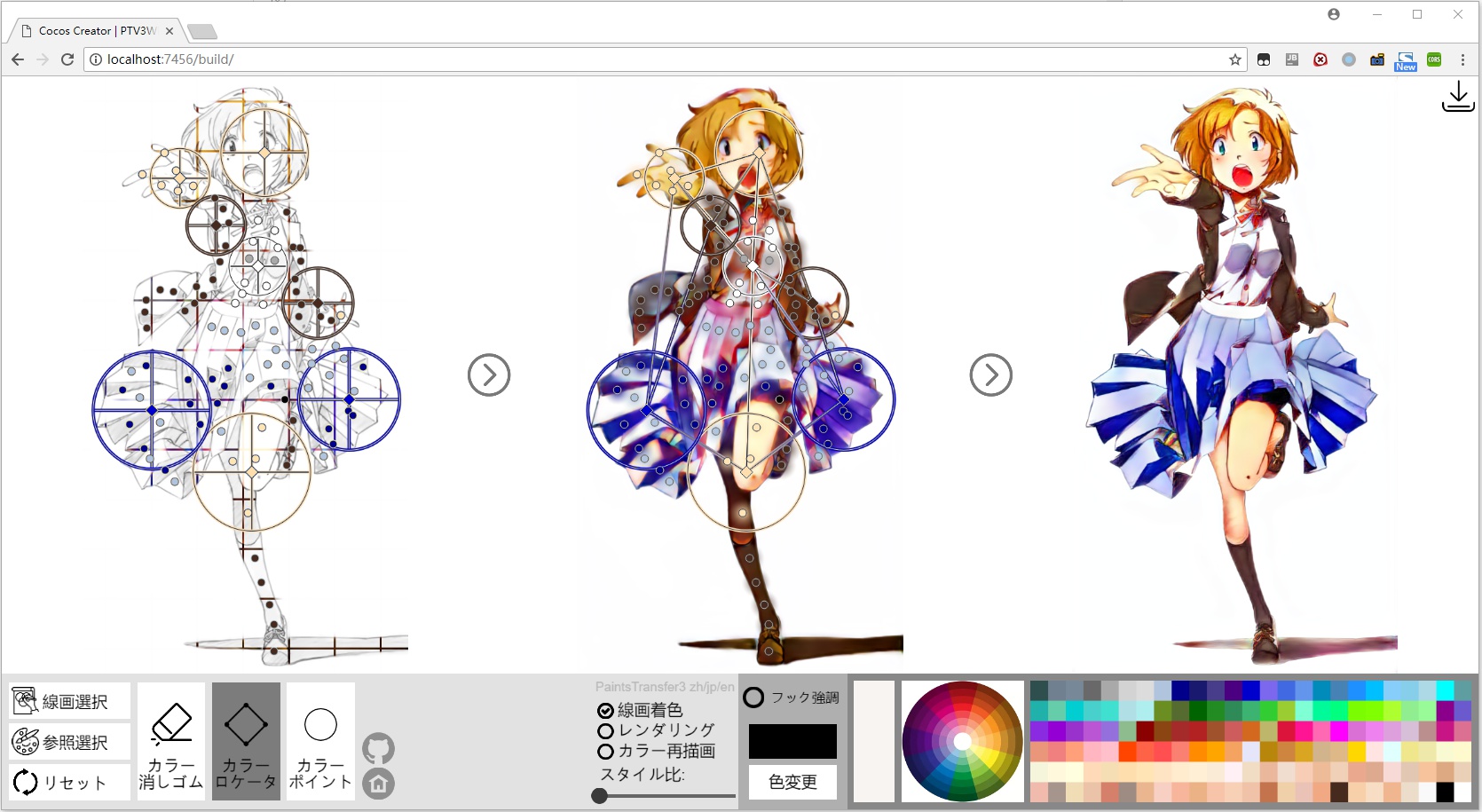This screenshot has height=812, width=1482.
Task: Pick a color from the color wheel
Action: coord(962,741)
